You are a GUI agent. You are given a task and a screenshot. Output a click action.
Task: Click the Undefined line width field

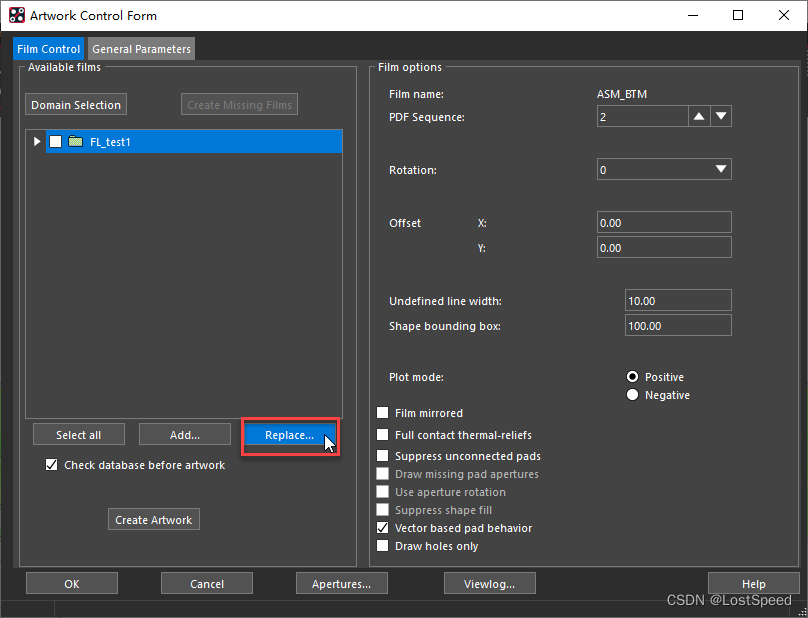click(676, 301)
